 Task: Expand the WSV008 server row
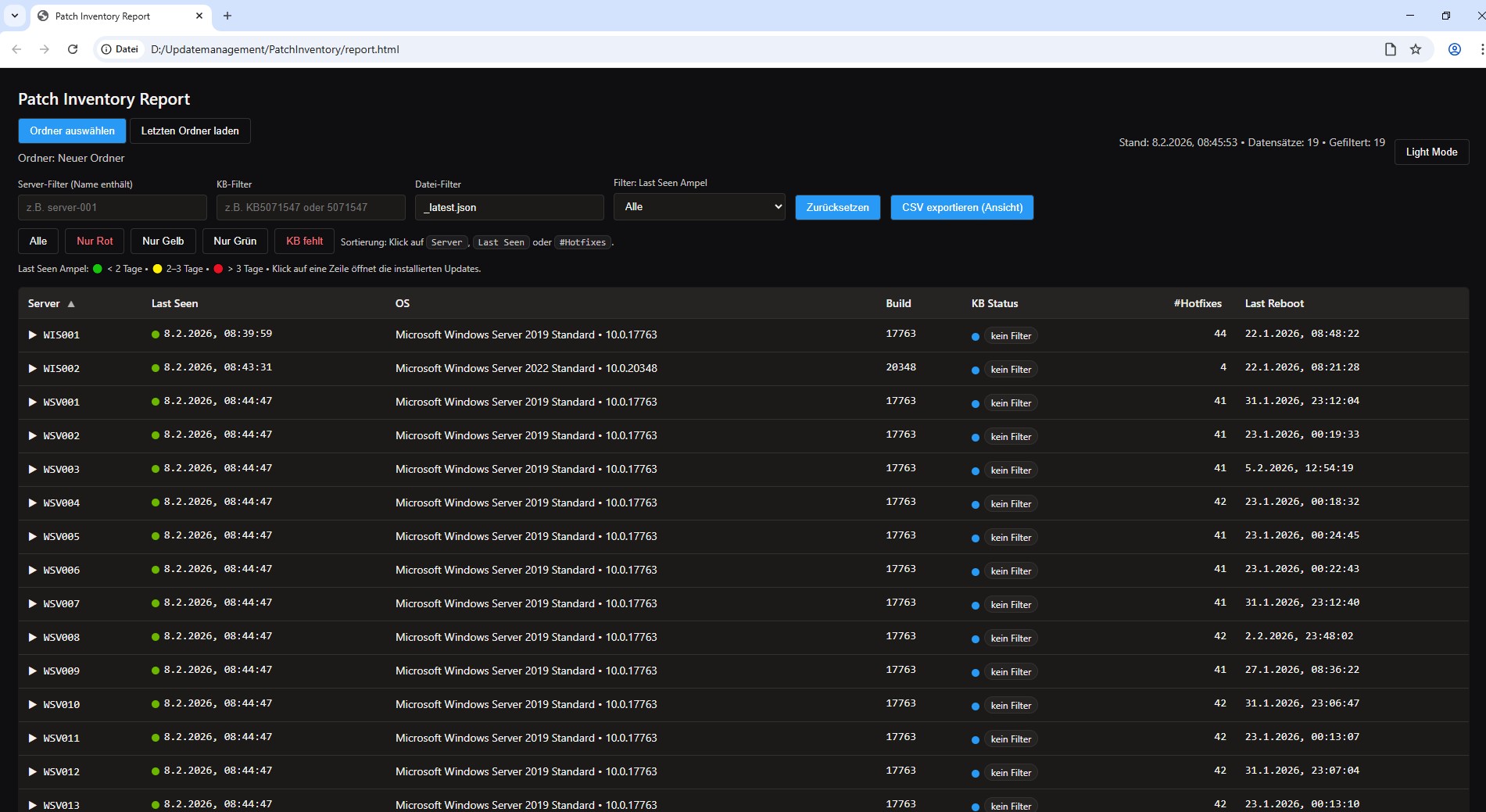(x=33, y=637)
